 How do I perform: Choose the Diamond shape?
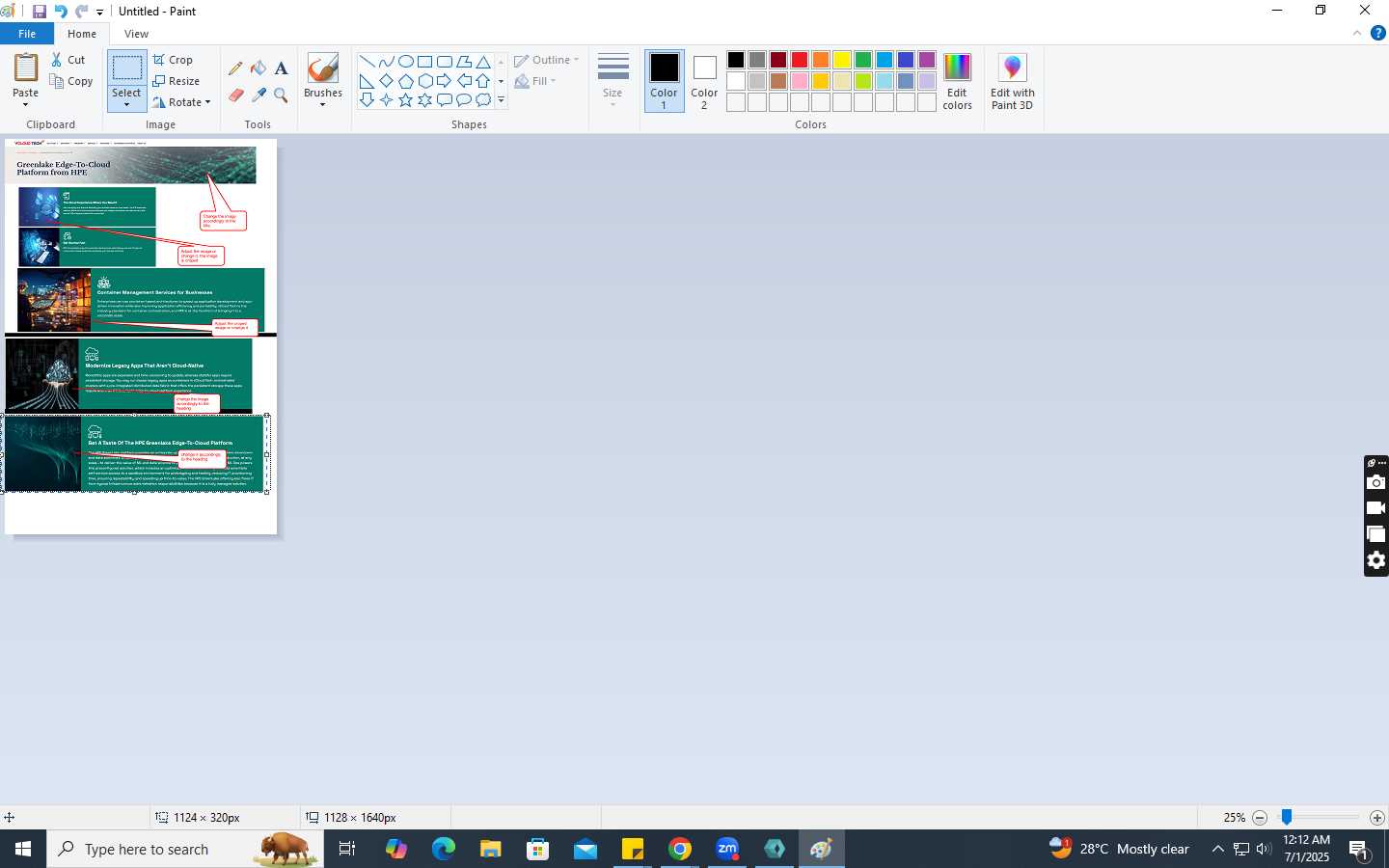pyautogui.click(x=386, y=81)
